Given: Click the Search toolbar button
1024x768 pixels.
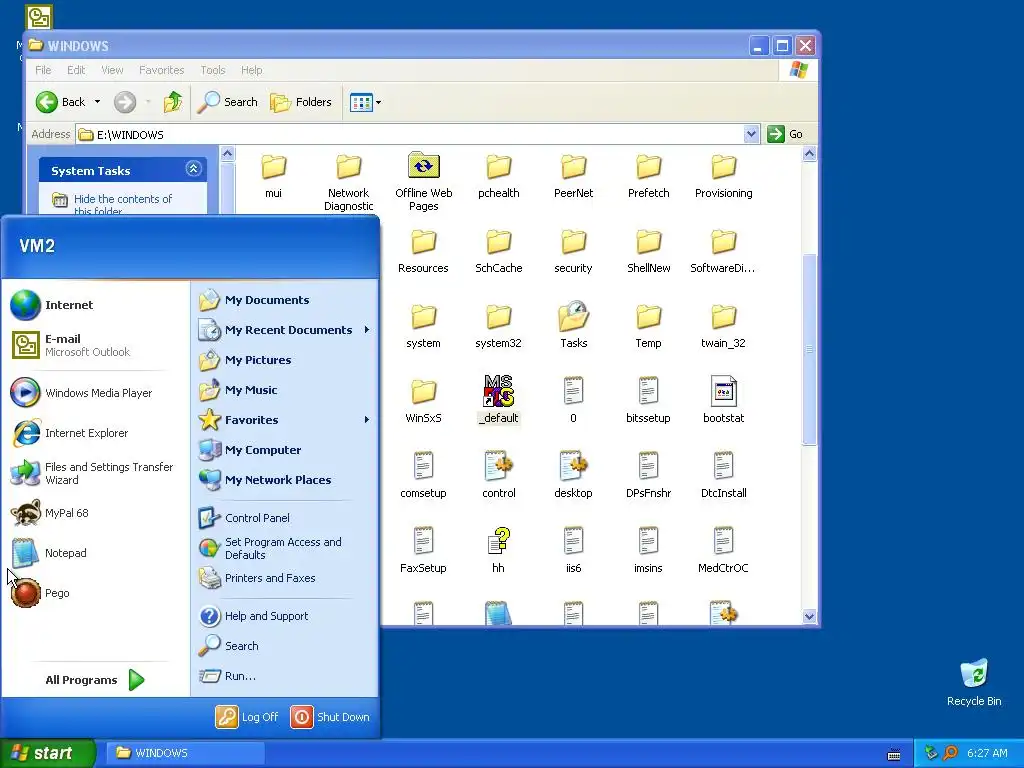Looking at the screenshot, I should click(x=229, y=102).
